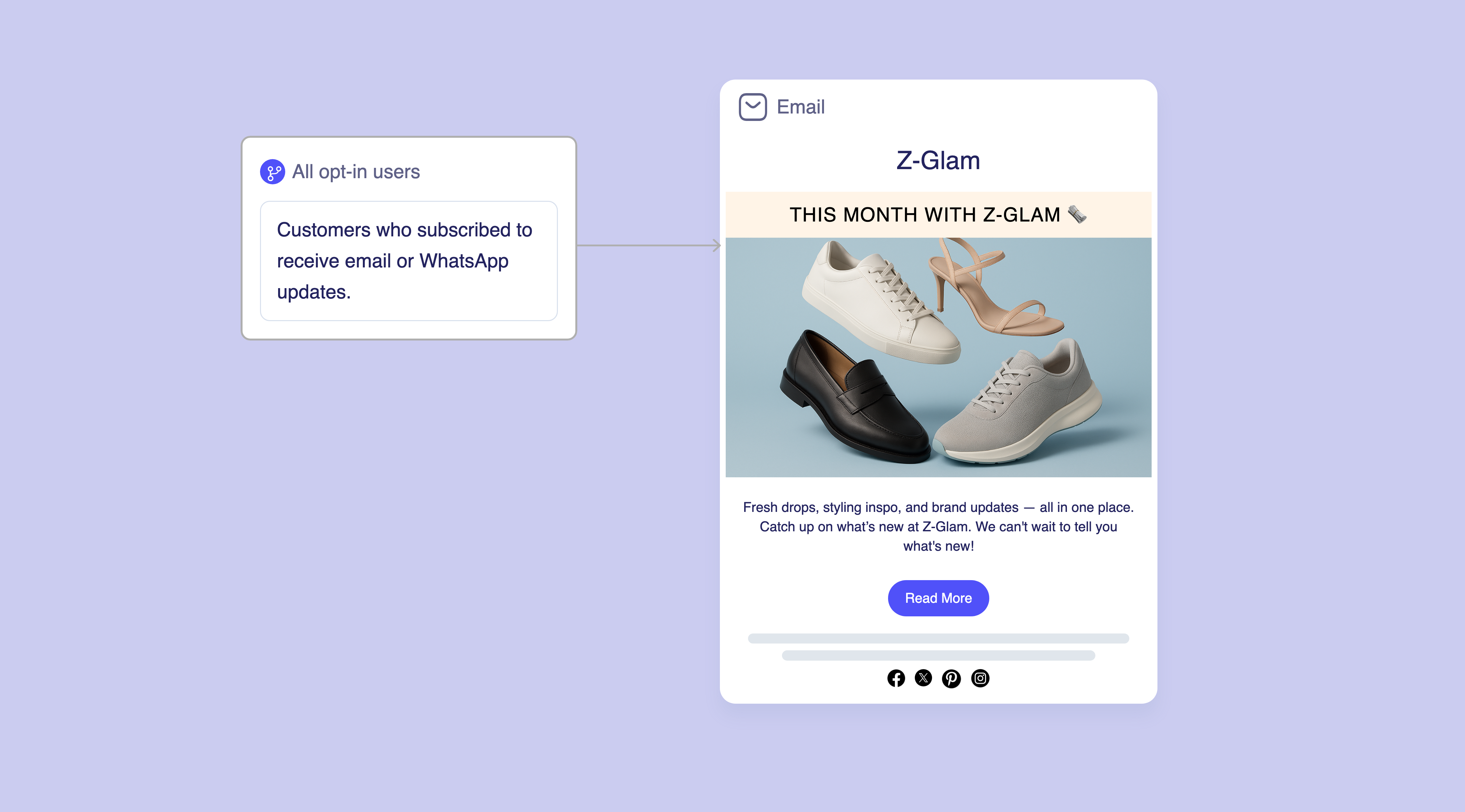This screenshot has height=812, width=1465.
Task: Click the purple branch segment icon
Action: 272,172
